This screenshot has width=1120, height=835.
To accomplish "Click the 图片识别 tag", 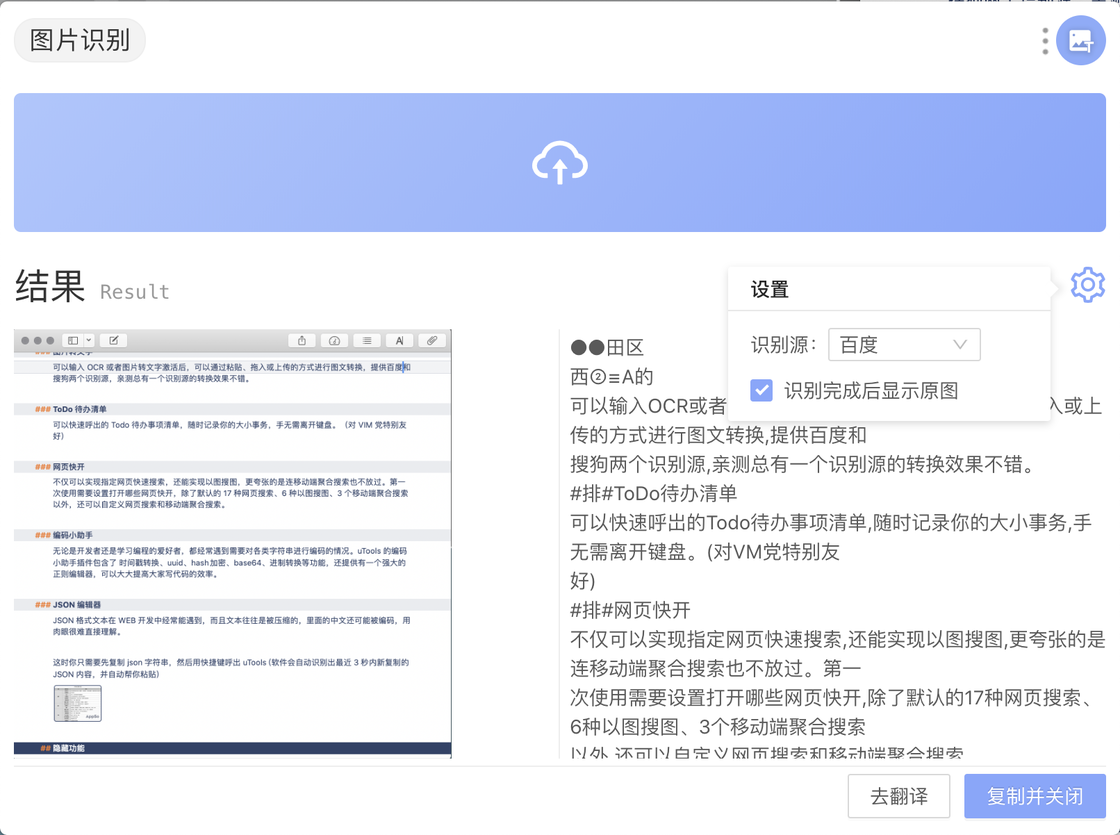I will click(80, 41).
